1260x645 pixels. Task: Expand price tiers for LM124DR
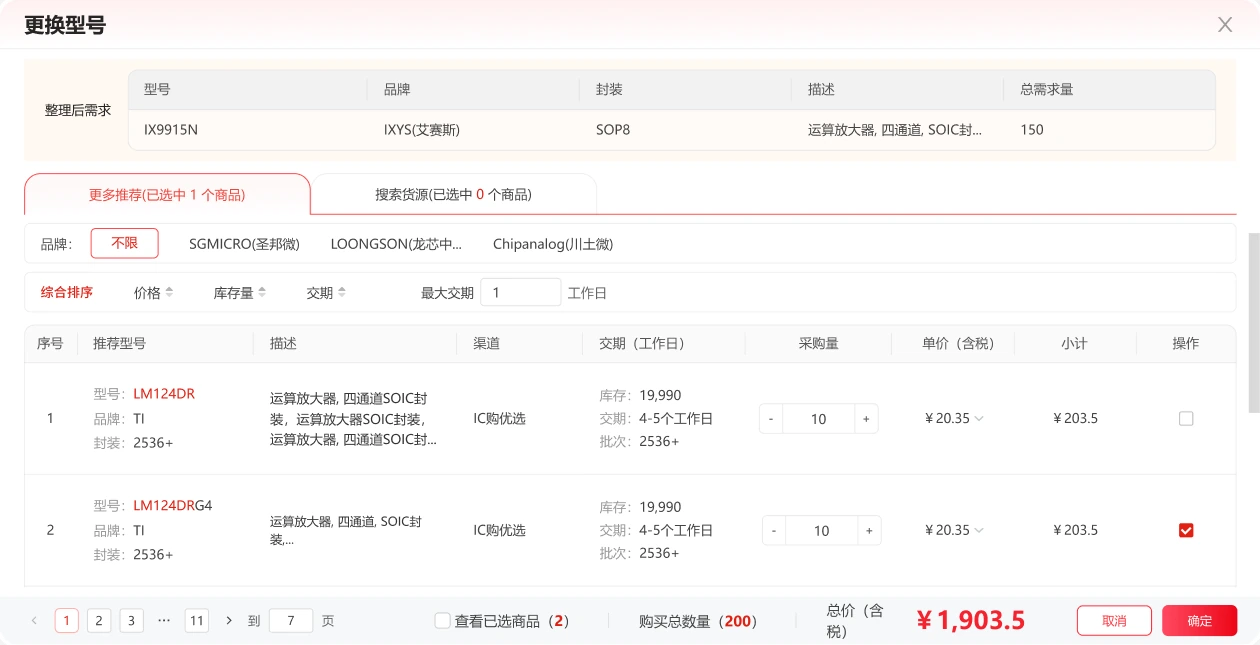pyautogui.click(x=979, y=419)
